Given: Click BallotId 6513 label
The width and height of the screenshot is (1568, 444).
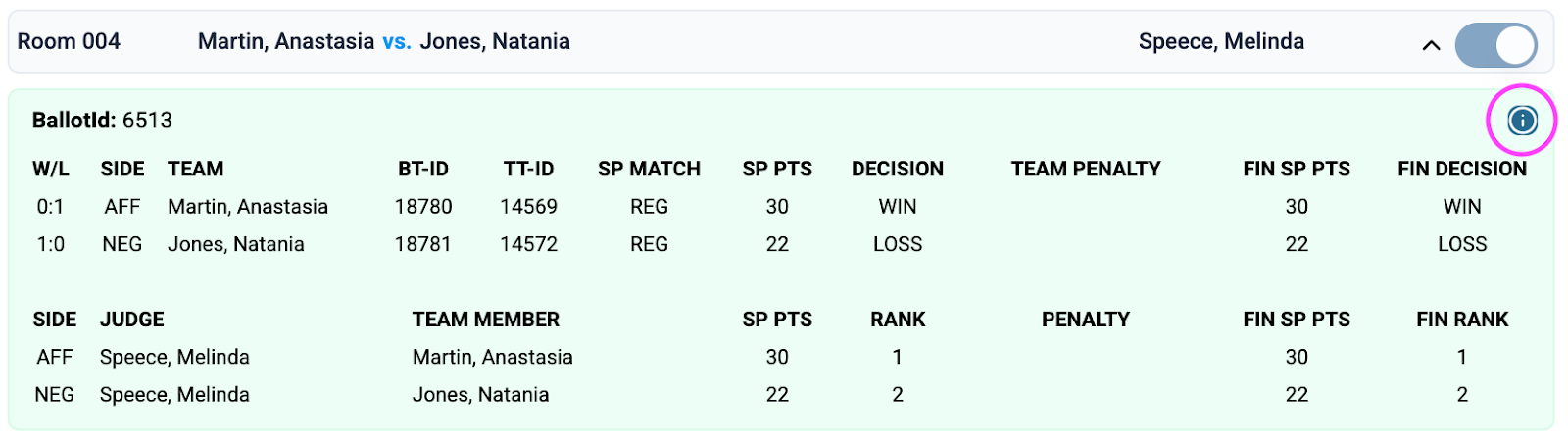Looking at the screenshot, I should click(102, 121).
